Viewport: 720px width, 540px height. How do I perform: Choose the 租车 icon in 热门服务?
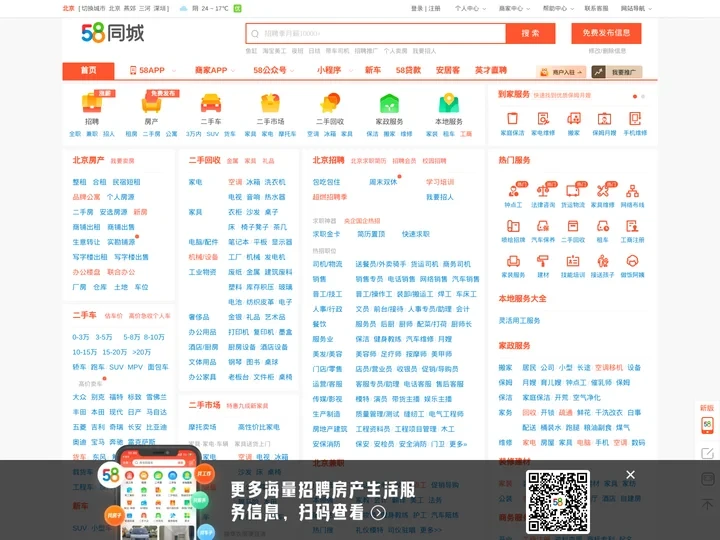[x=602, y=225]
